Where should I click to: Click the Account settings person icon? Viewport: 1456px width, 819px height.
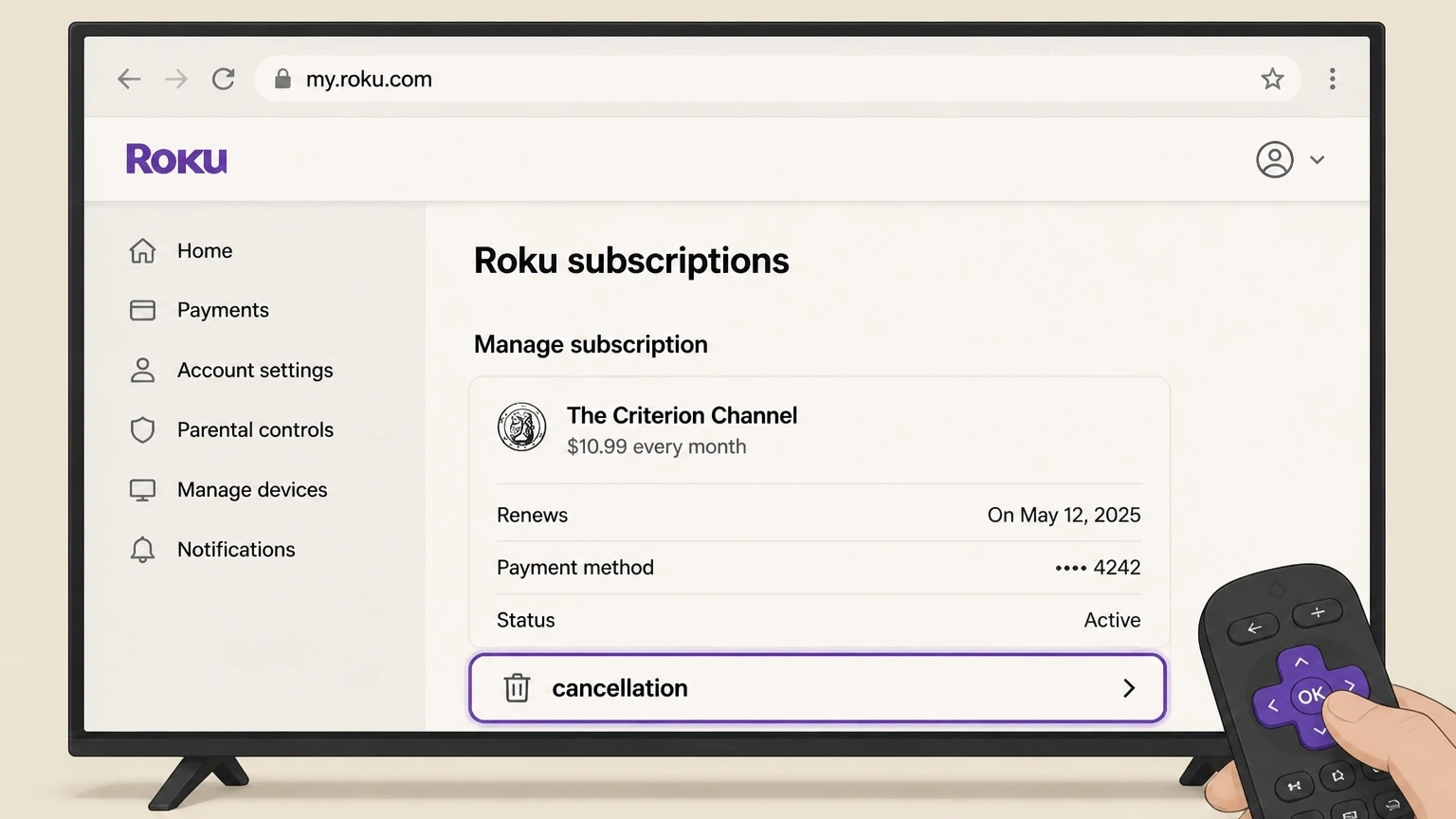(142, 370)
